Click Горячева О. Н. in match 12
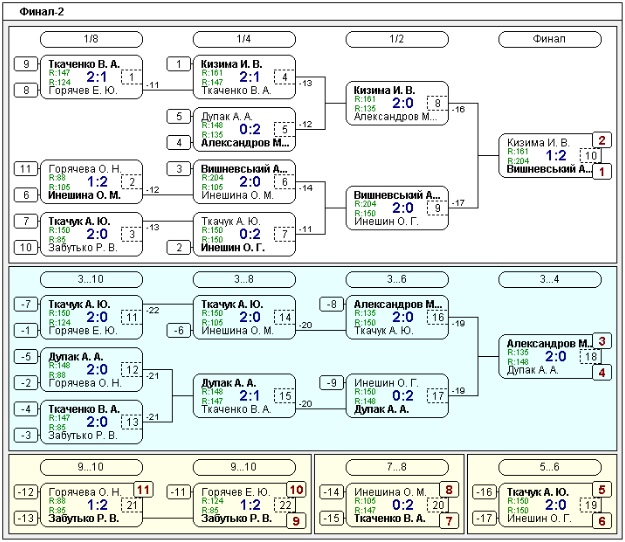625x542 pixels. coord(85,383)
